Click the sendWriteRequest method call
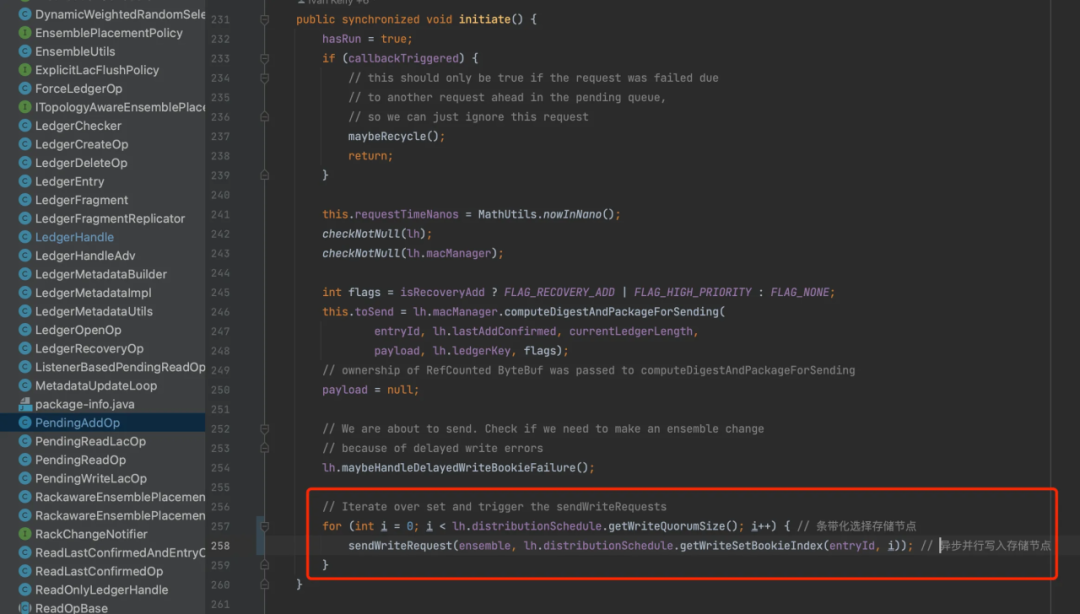The width and height of the screenshot is (1080, 614). pyautogui.click(x=399, y=546)
